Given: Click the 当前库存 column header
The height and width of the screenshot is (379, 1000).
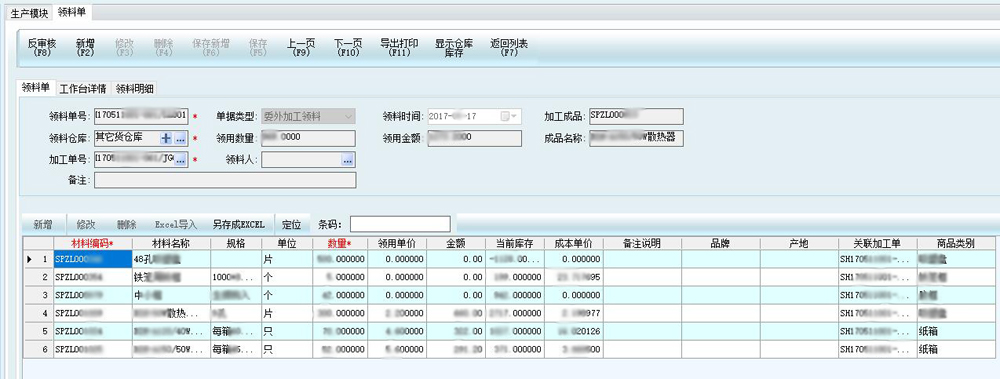Looking at the screenshot, I should point(514,244).
